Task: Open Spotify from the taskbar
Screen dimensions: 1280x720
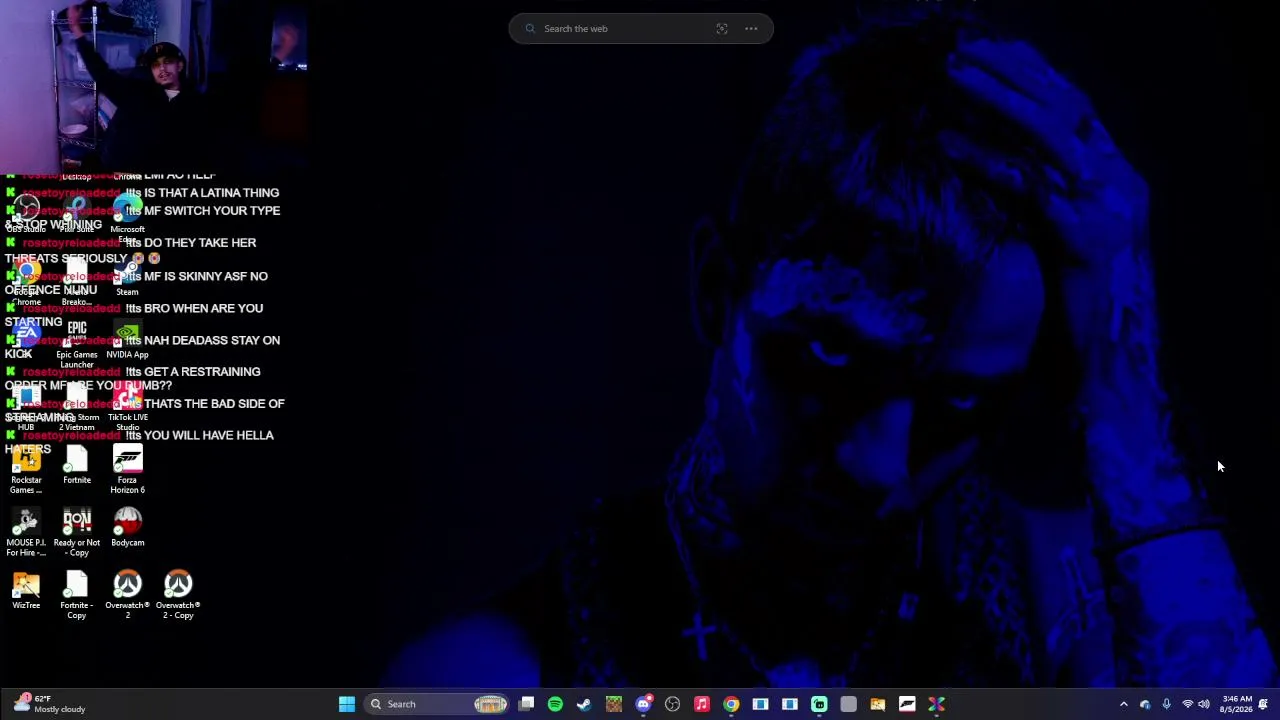Action: [x=555, y=704]
